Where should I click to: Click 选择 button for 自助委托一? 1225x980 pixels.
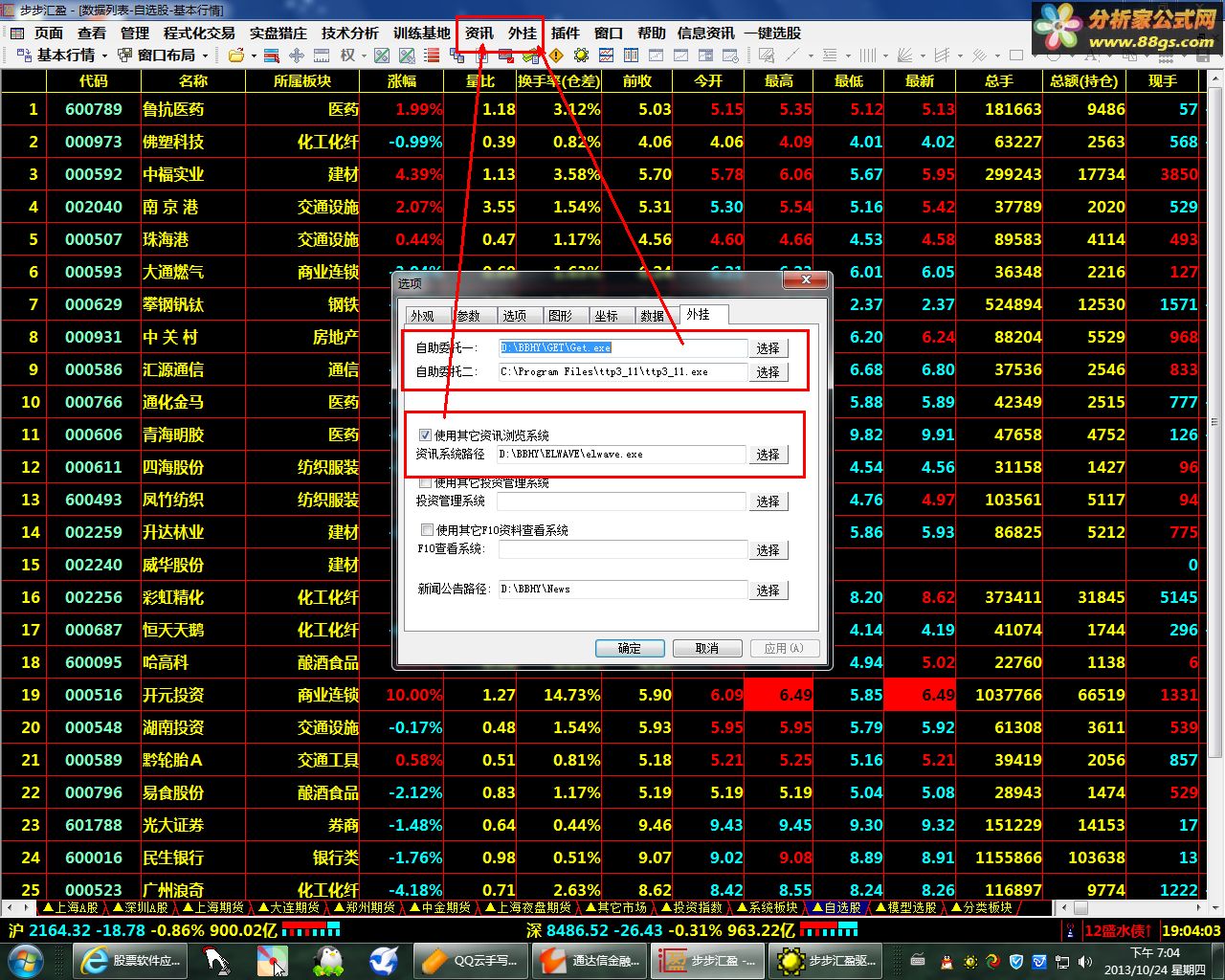tap(768, 347)
